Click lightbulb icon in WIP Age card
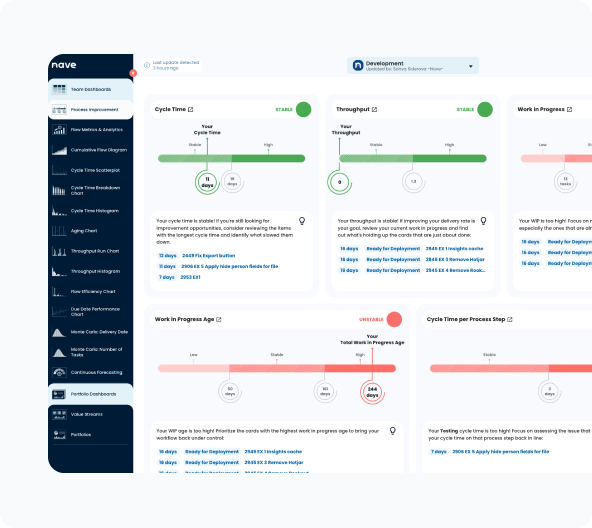This screenshot has width=592, height=528. (x=393, y=431)
